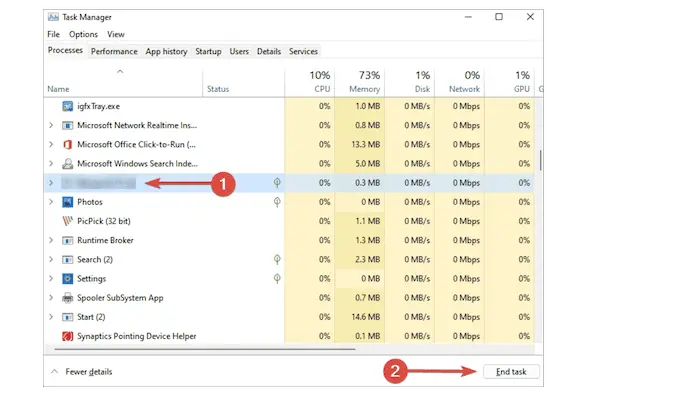Click the Search (2) process icon
The height and width of the screenshot is (395, 700).
(x=67, y=260)
